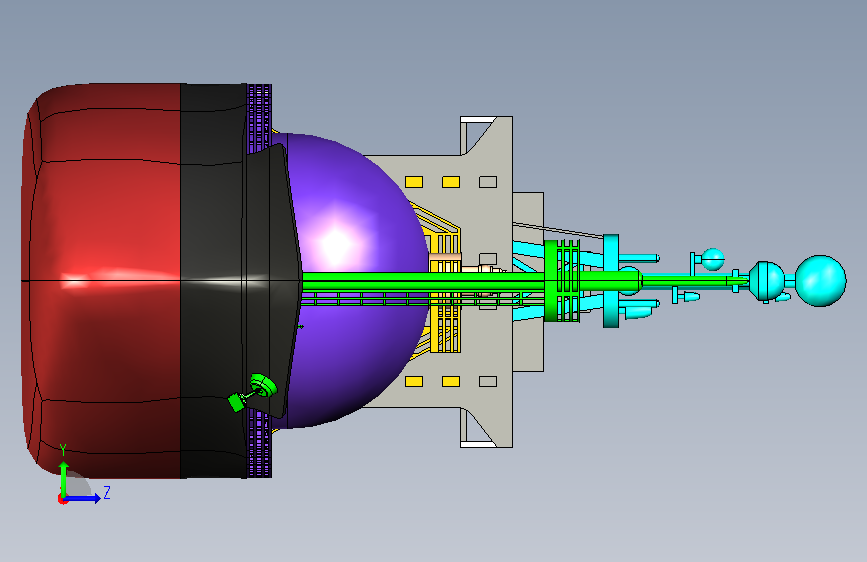This screenshot has width=867, height=562.
Task: Click the blue Z axis arrow of triad
Action: point(83,498)
